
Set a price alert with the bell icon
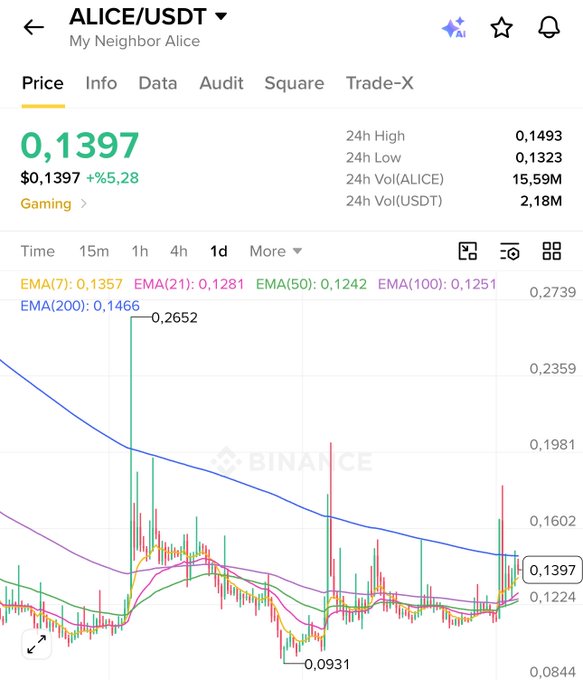(x=549, y=27)
